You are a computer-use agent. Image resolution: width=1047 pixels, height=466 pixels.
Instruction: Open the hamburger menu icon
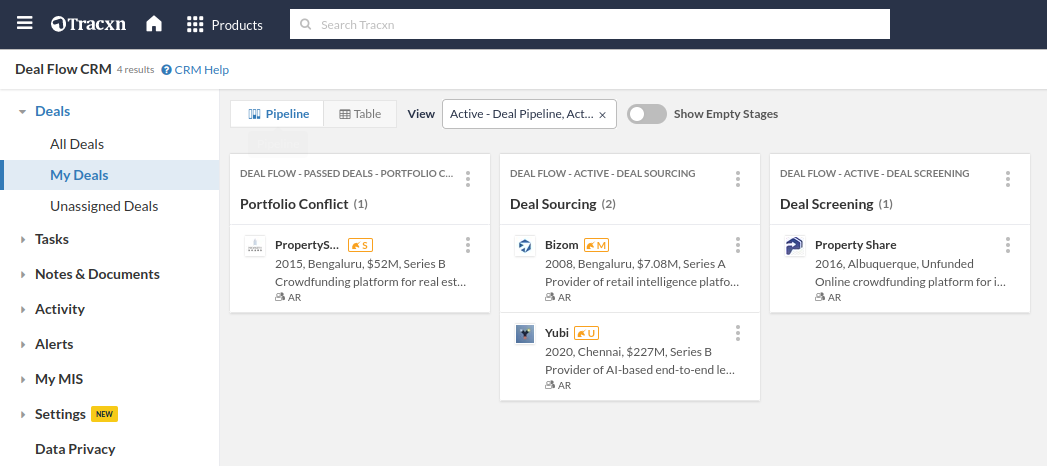tap(25, 24)
